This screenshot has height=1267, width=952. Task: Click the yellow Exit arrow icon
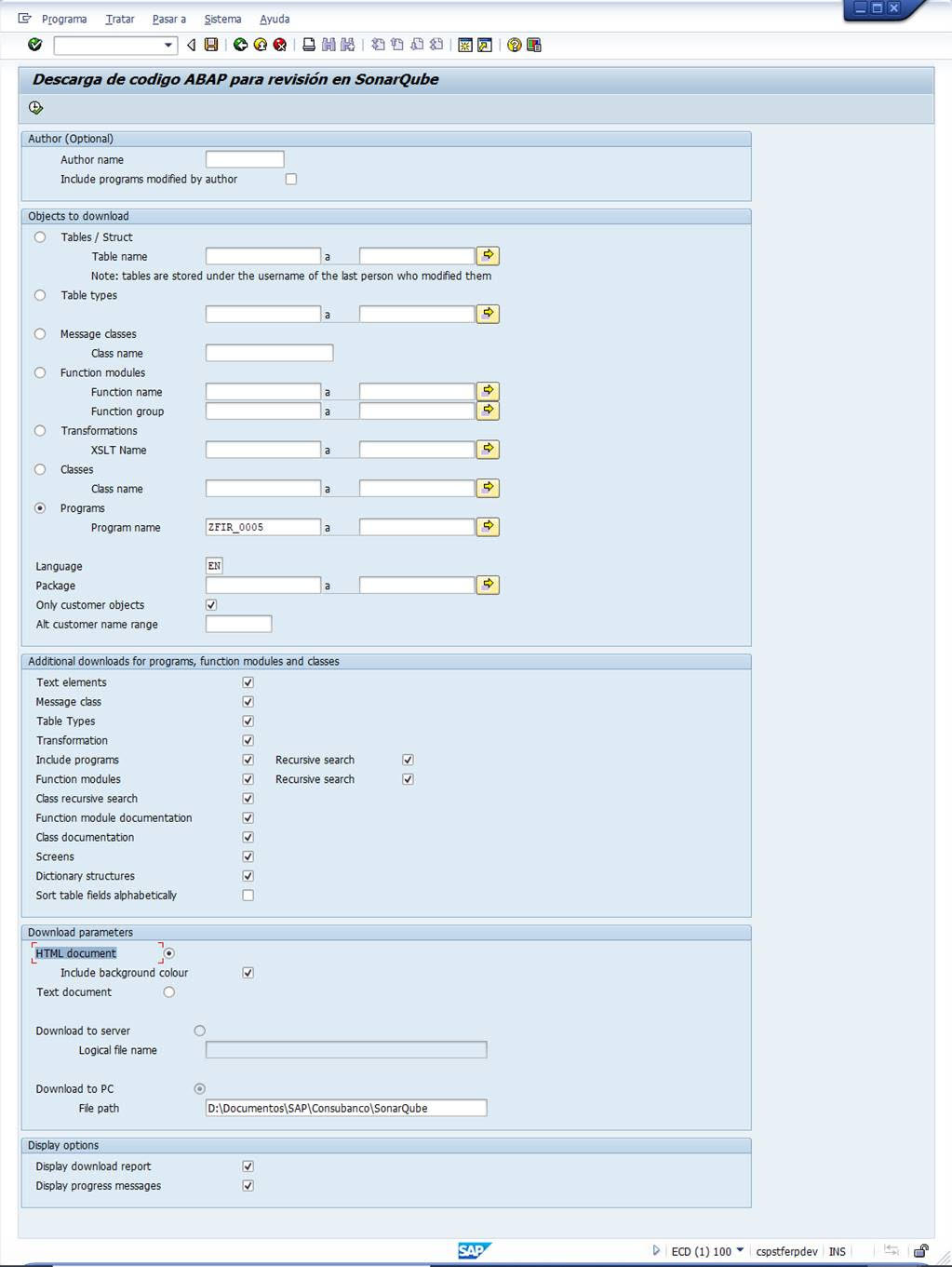[x=261, y=45]
